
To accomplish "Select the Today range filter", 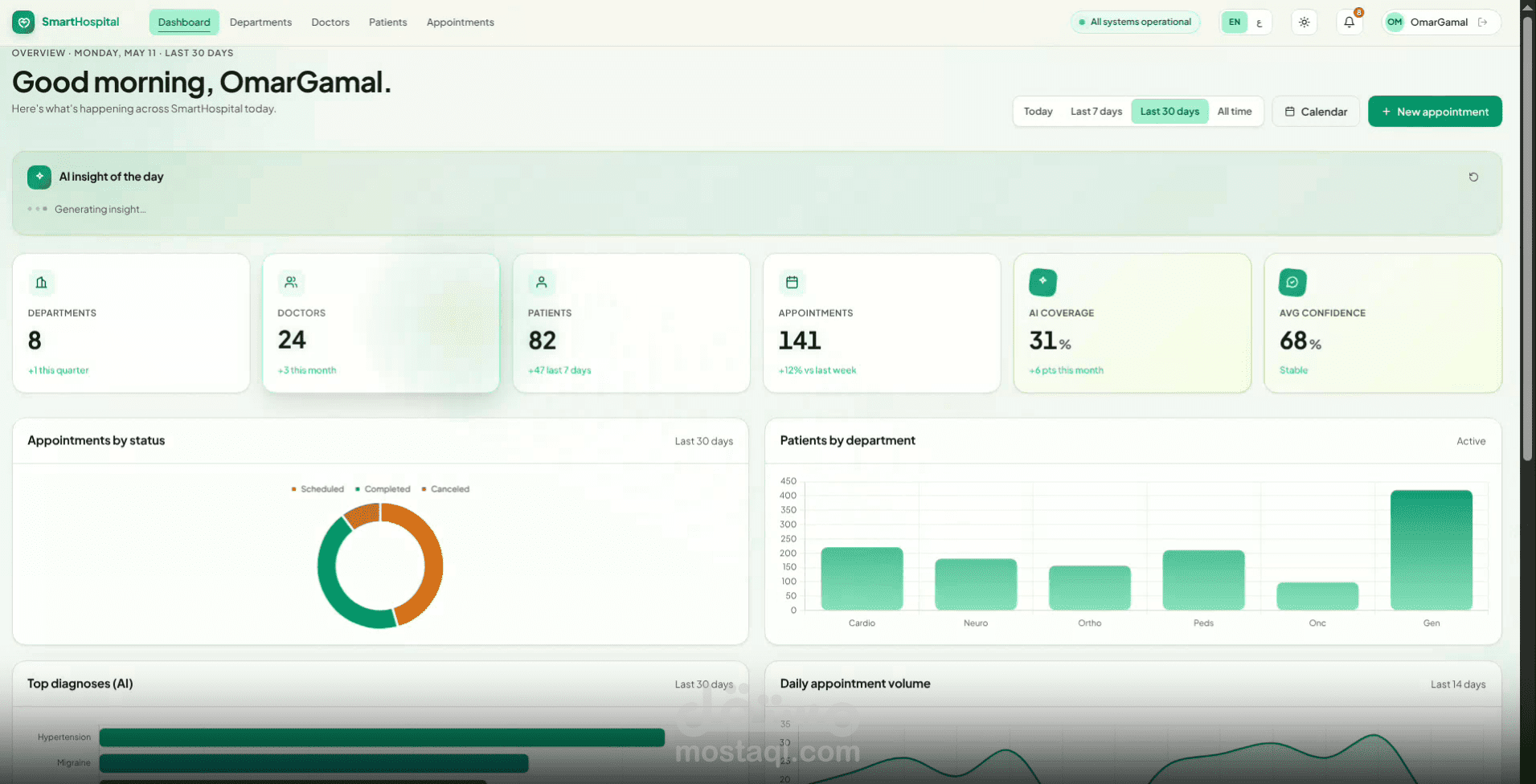I will coord(1038,112).
